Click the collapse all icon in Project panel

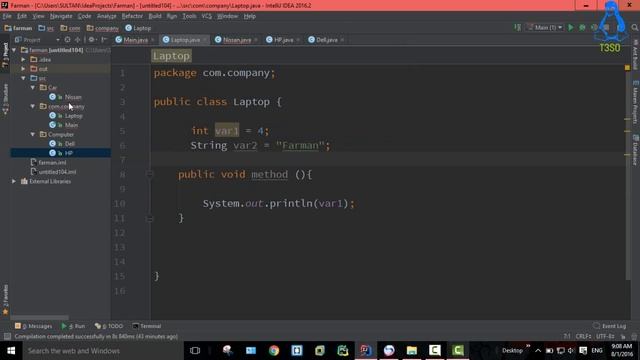click(78, 40)
